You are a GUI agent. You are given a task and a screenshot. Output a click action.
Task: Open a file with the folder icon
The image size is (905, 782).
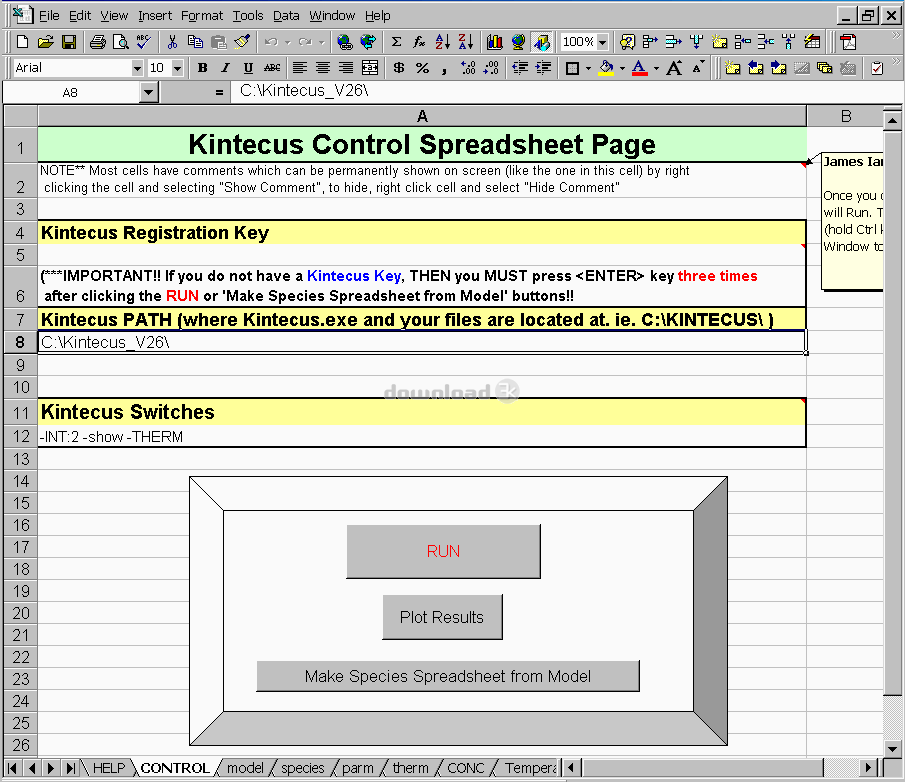tap(46, 42)
